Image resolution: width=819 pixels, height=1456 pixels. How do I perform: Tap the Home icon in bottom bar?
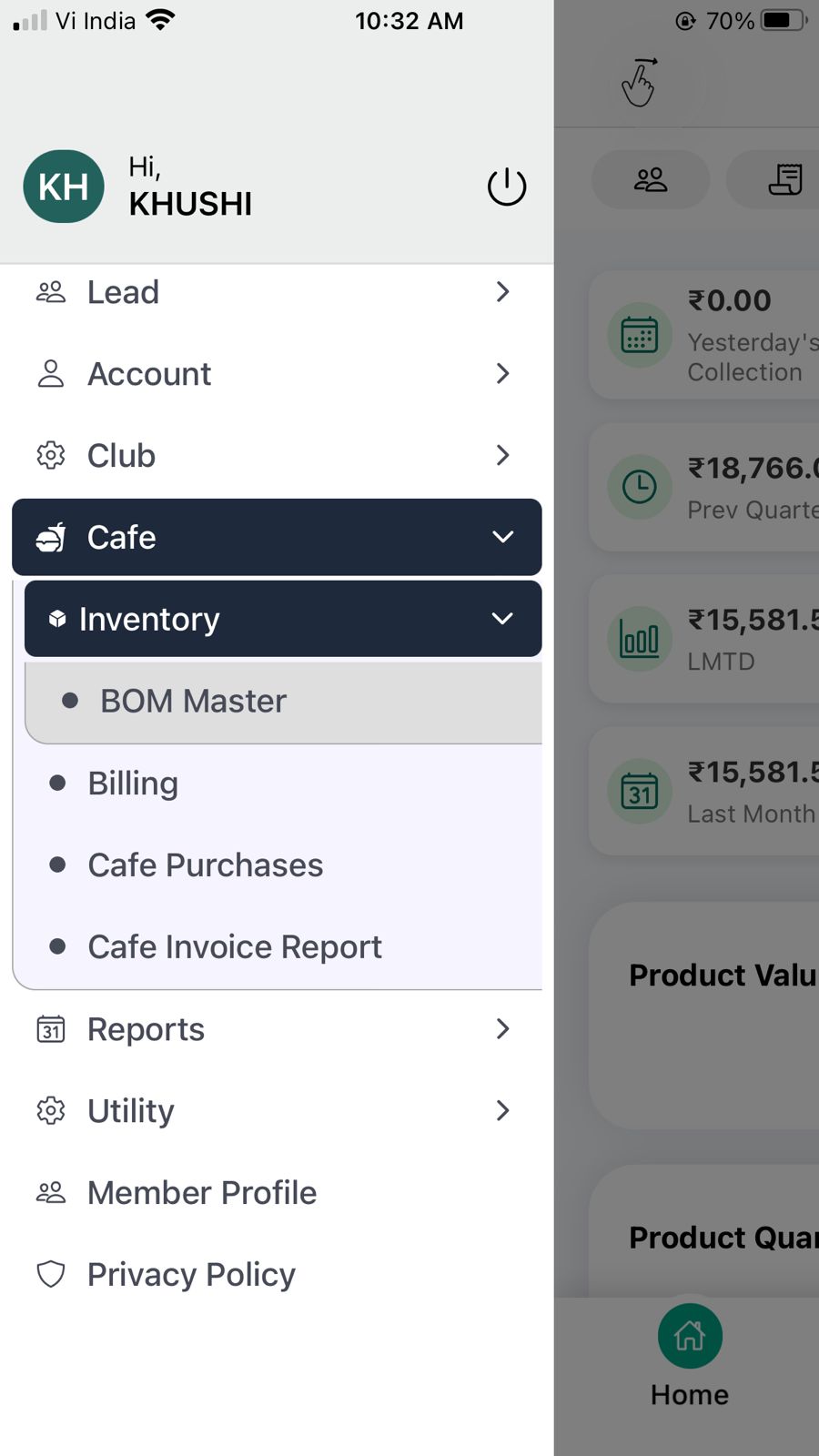pyautogui.click(x=690, y=1336)
